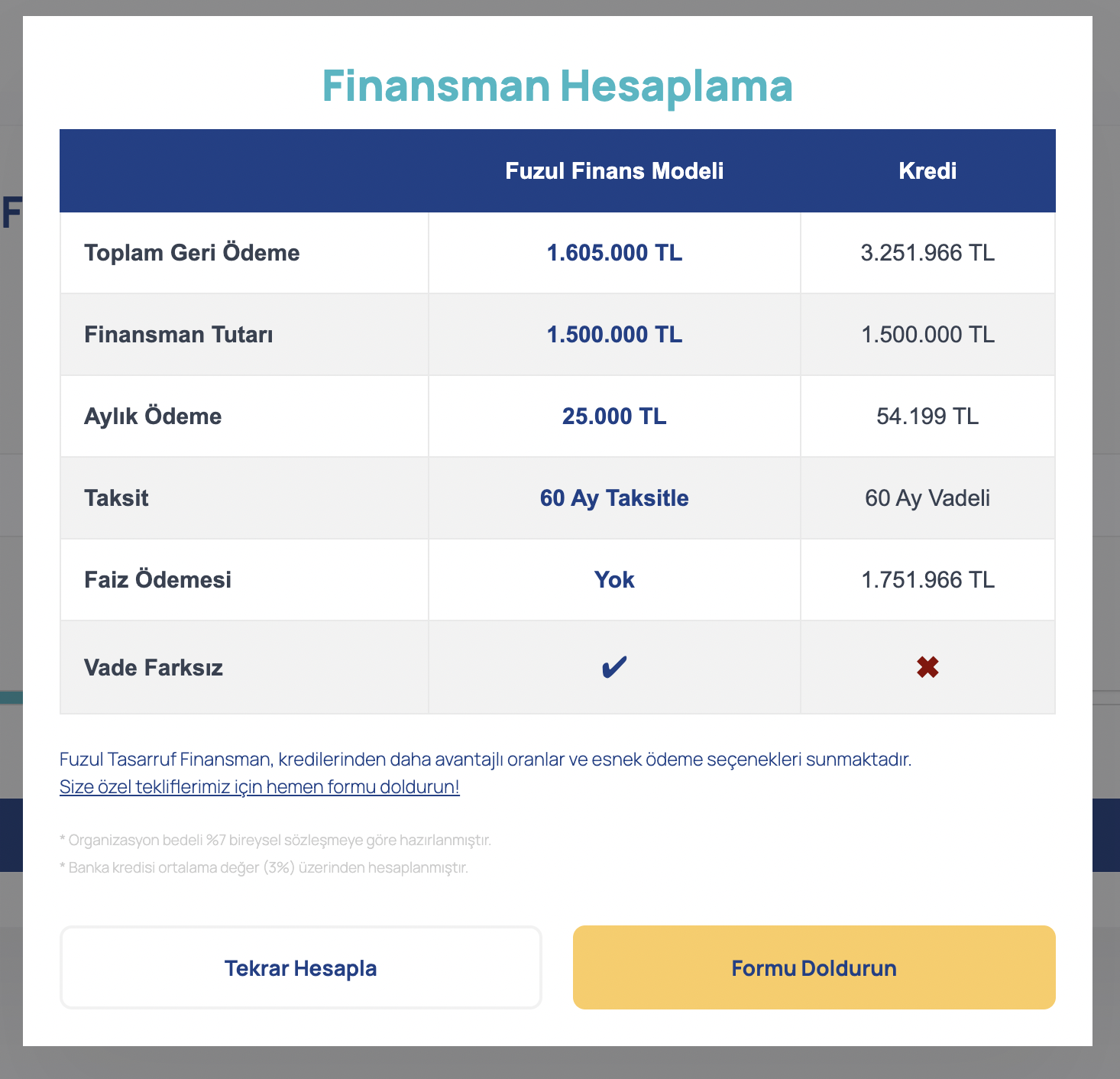
Task: Select the 1.605.000 TL total repayment value
Action: pos(614,253)
